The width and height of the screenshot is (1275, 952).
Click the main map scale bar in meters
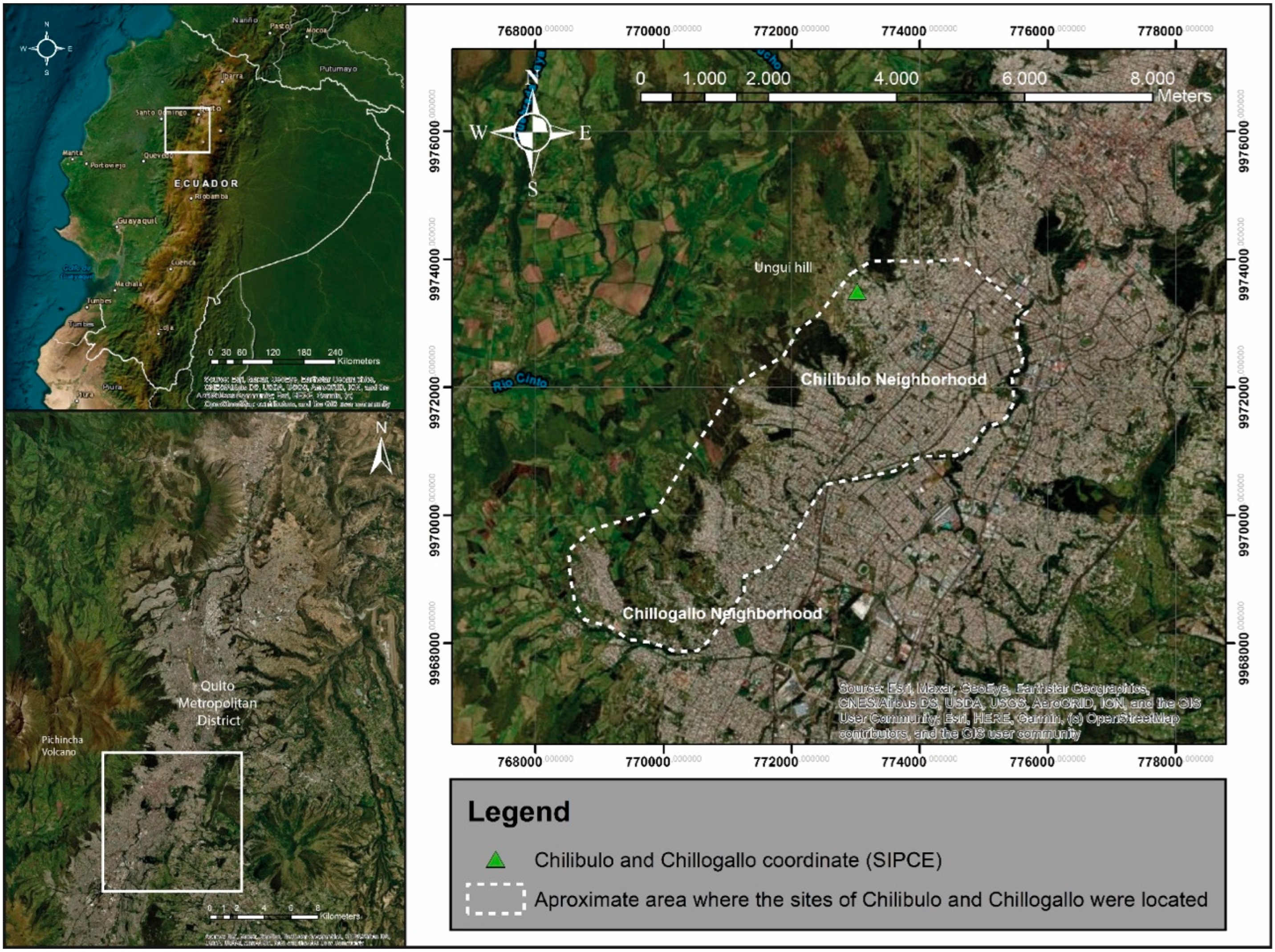tap(896, 97)
